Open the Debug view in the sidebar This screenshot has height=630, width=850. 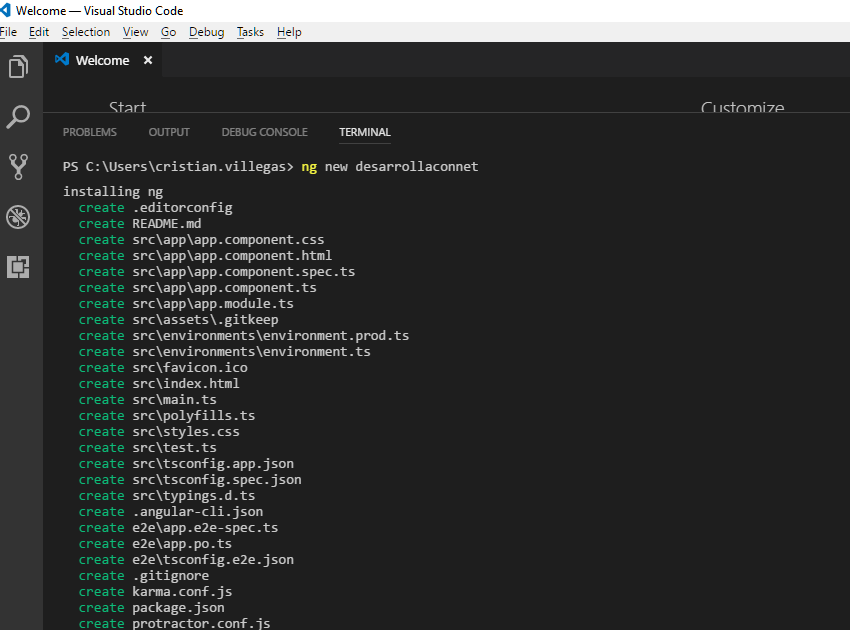(18, 217)
